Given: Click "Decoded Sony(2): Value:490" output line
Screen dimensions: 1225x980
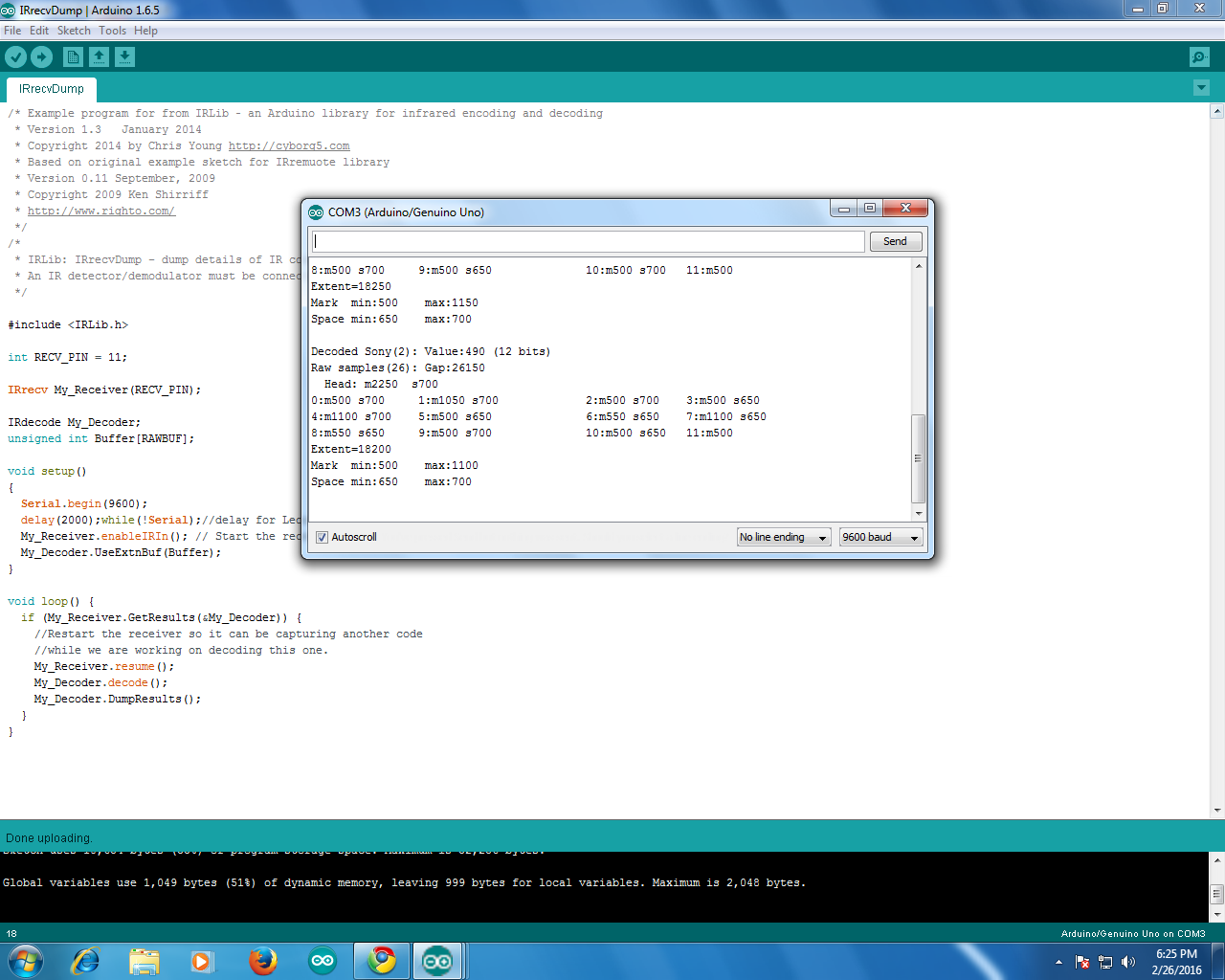Looking at the screenshot, I should click(431, 352).
